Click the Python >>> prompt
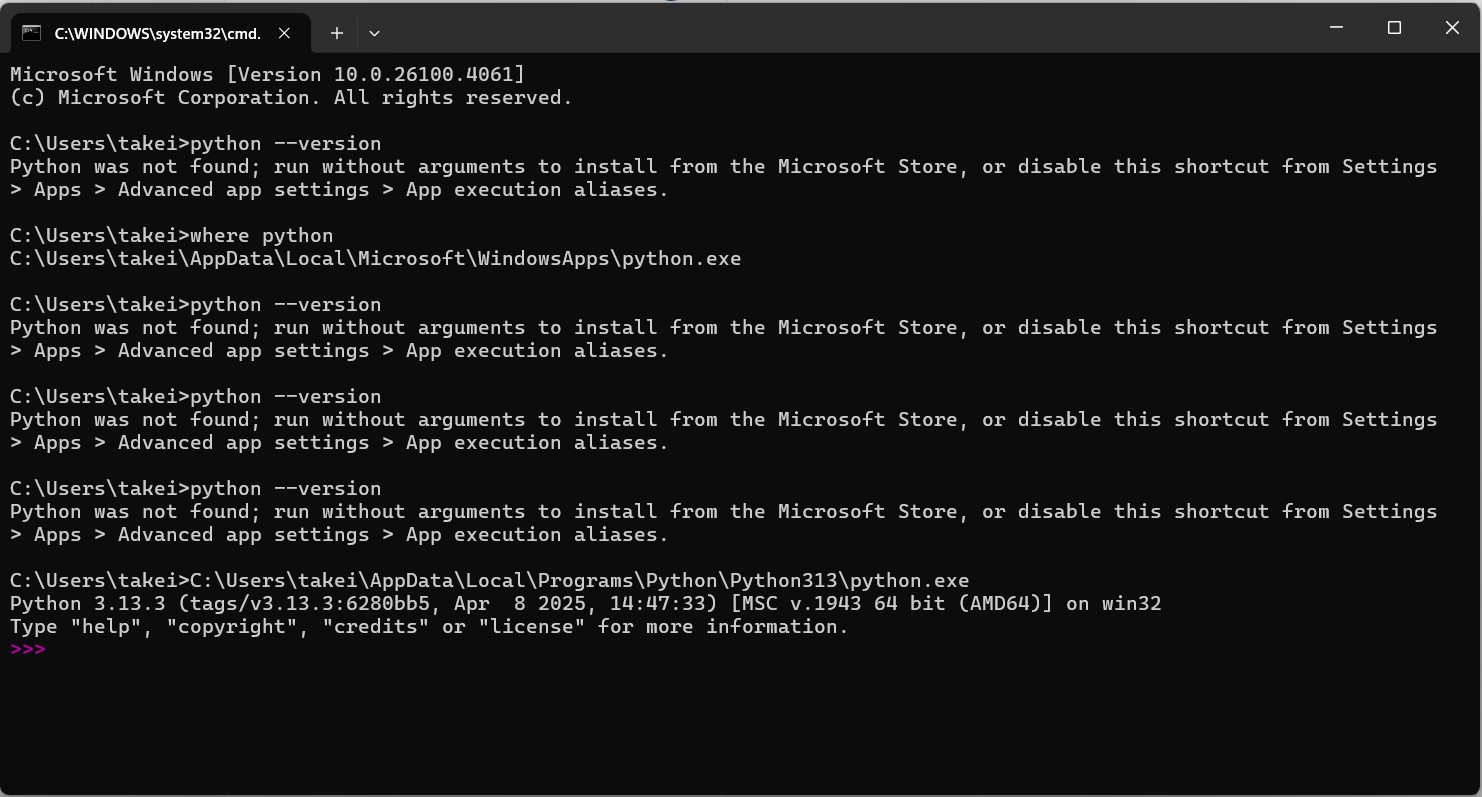 click(x=28, y=649)
